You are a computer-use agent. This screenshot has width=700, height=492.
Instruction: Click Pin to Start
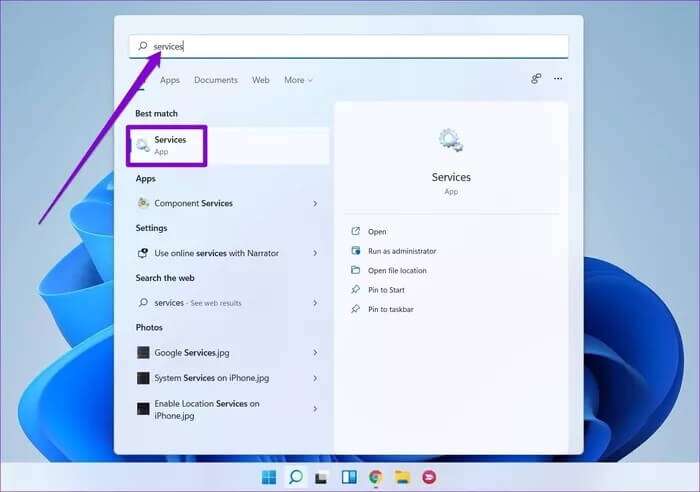tap(386, 290)
